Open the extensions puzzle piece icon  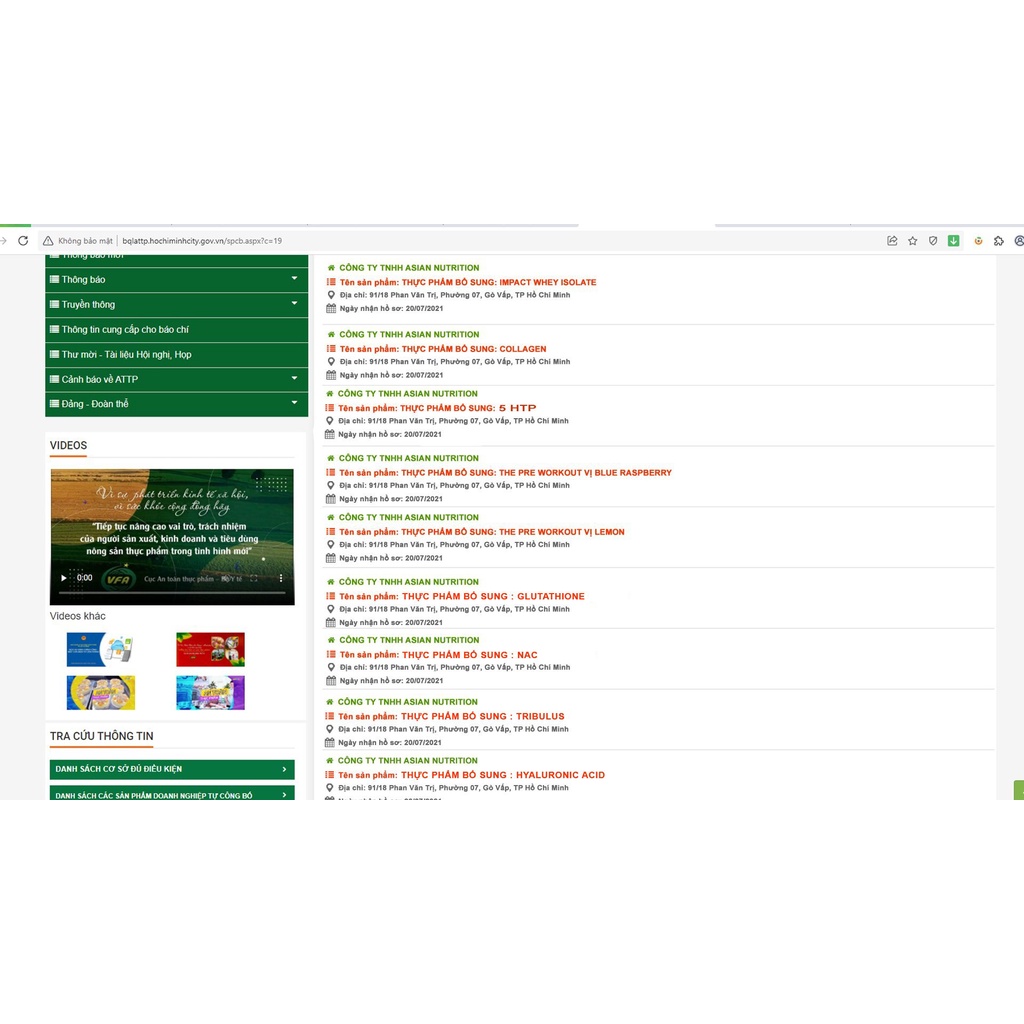(x=999, y=241)
